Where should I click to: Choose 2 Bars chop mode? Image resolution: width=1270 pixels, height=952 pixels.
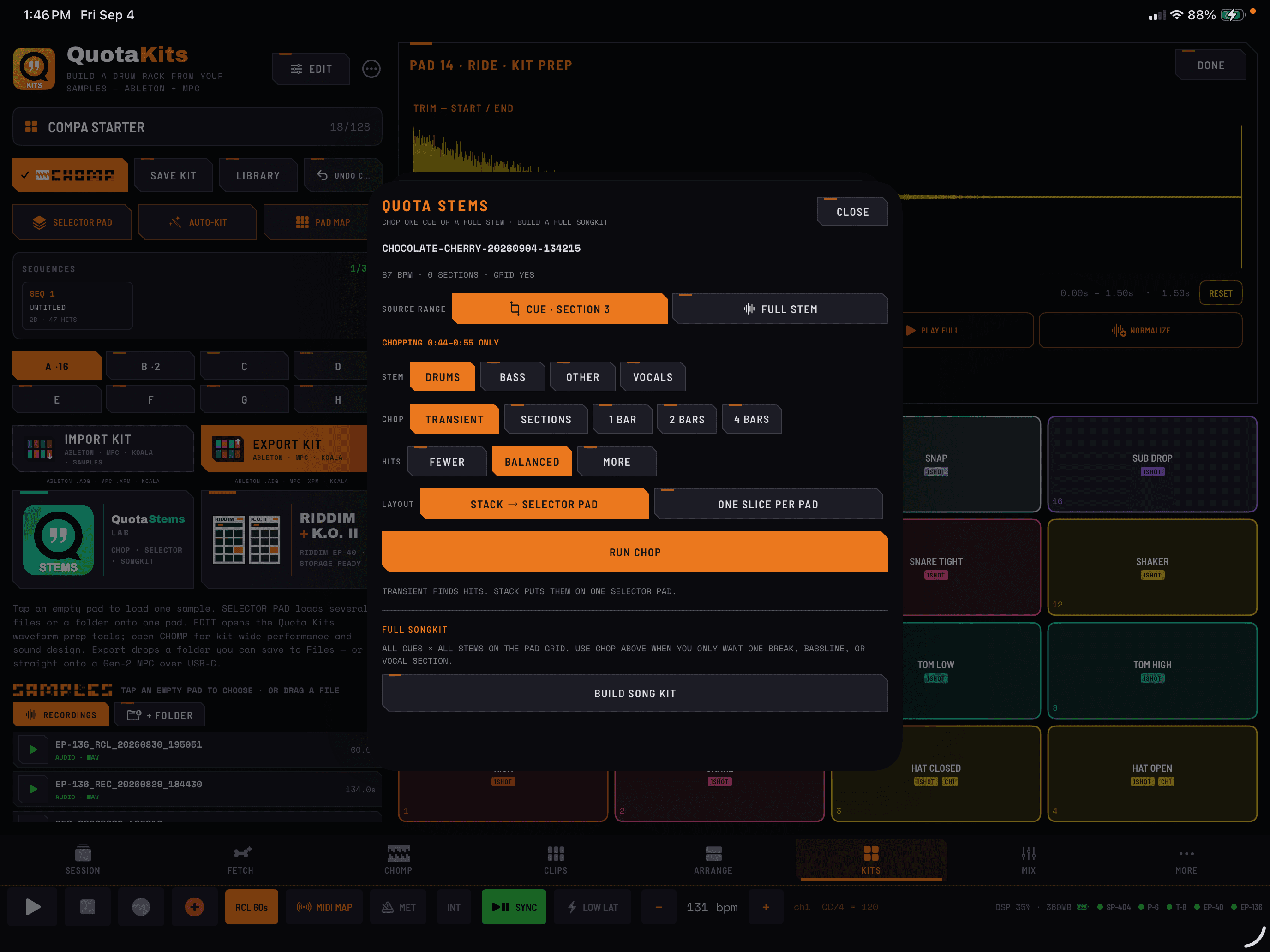687,419
